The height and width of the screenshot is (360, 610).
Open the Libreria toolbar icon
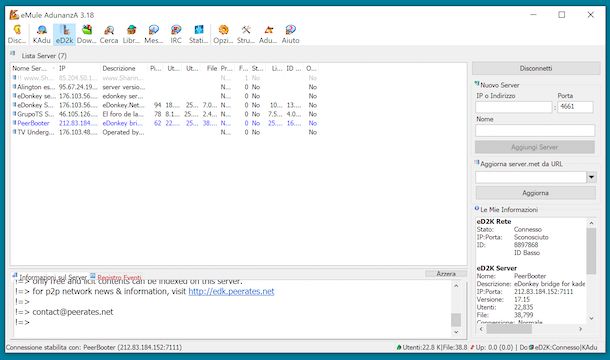pos(131,34)
